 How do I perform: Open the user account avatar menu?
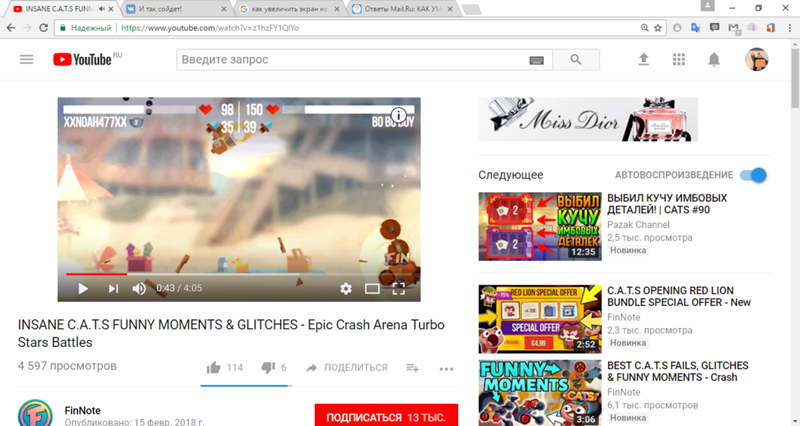point(756,60)
